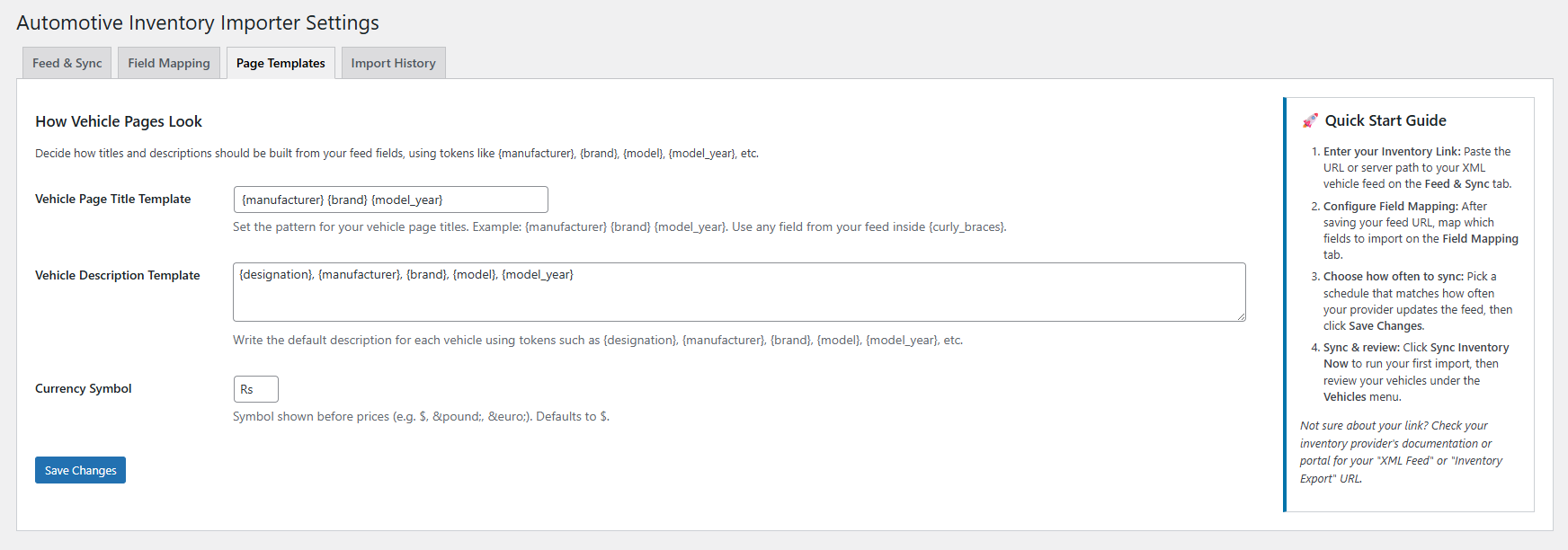This screenshot has height=550, width=1568.
Task: Click 'Configure Field Mapping' guide step
Action: click(1390, 207)
